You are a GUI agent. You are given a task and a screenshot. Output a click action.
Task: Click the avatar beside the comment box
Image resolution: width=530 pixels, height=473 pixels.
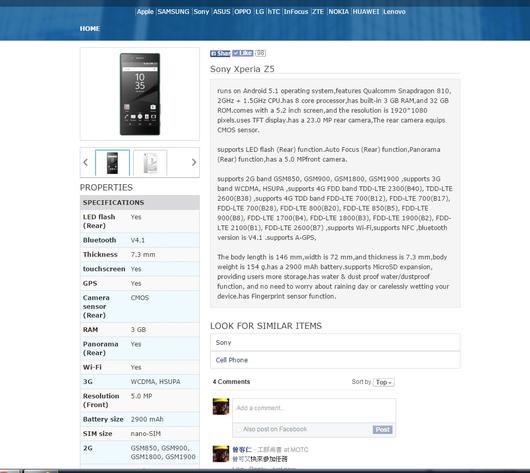tap(221, 406)
